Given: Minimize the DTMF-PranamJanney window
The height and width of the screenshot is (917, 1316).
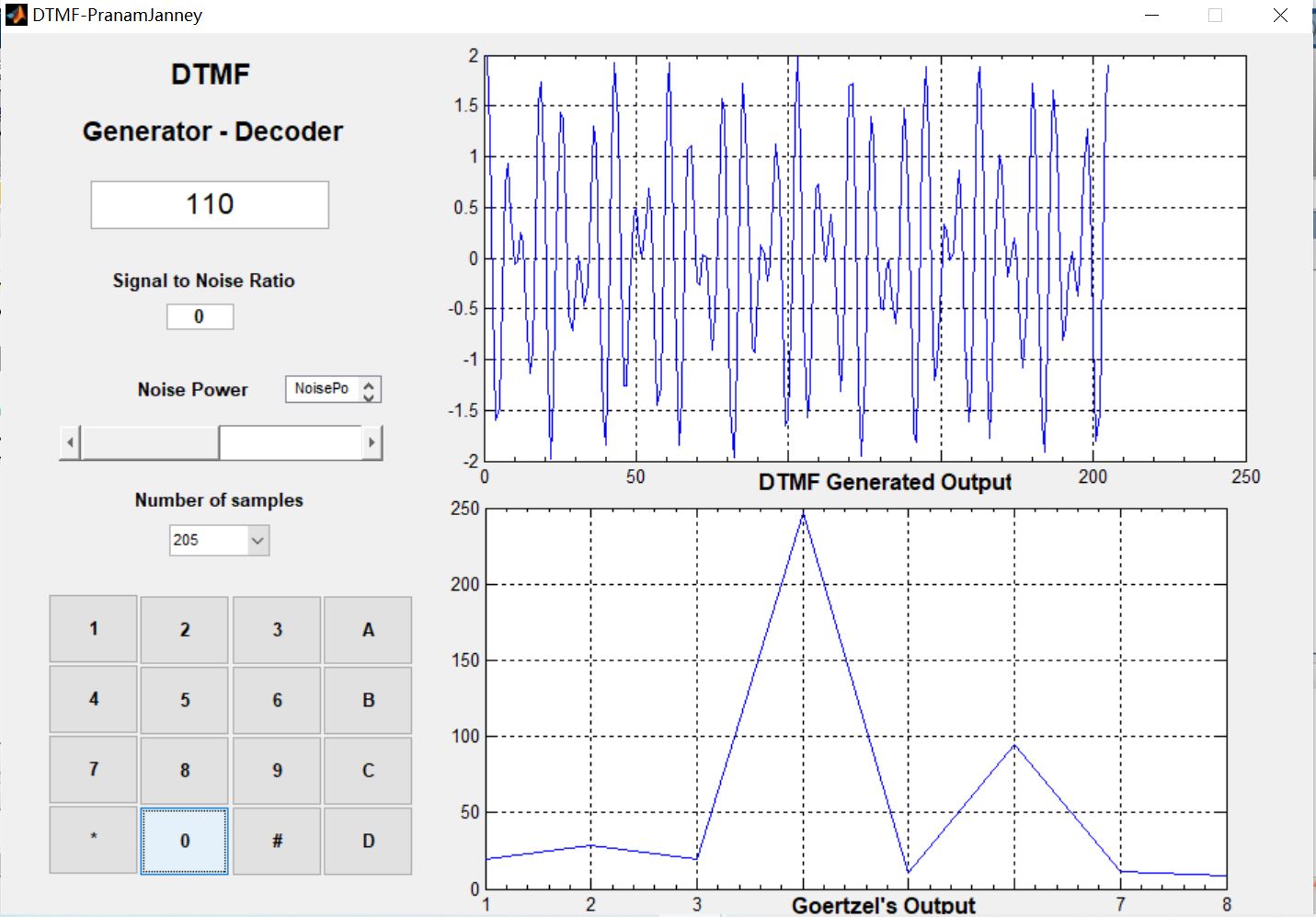Looking at the screenshot, I should pyautogui.click(x=1152, y=16).
